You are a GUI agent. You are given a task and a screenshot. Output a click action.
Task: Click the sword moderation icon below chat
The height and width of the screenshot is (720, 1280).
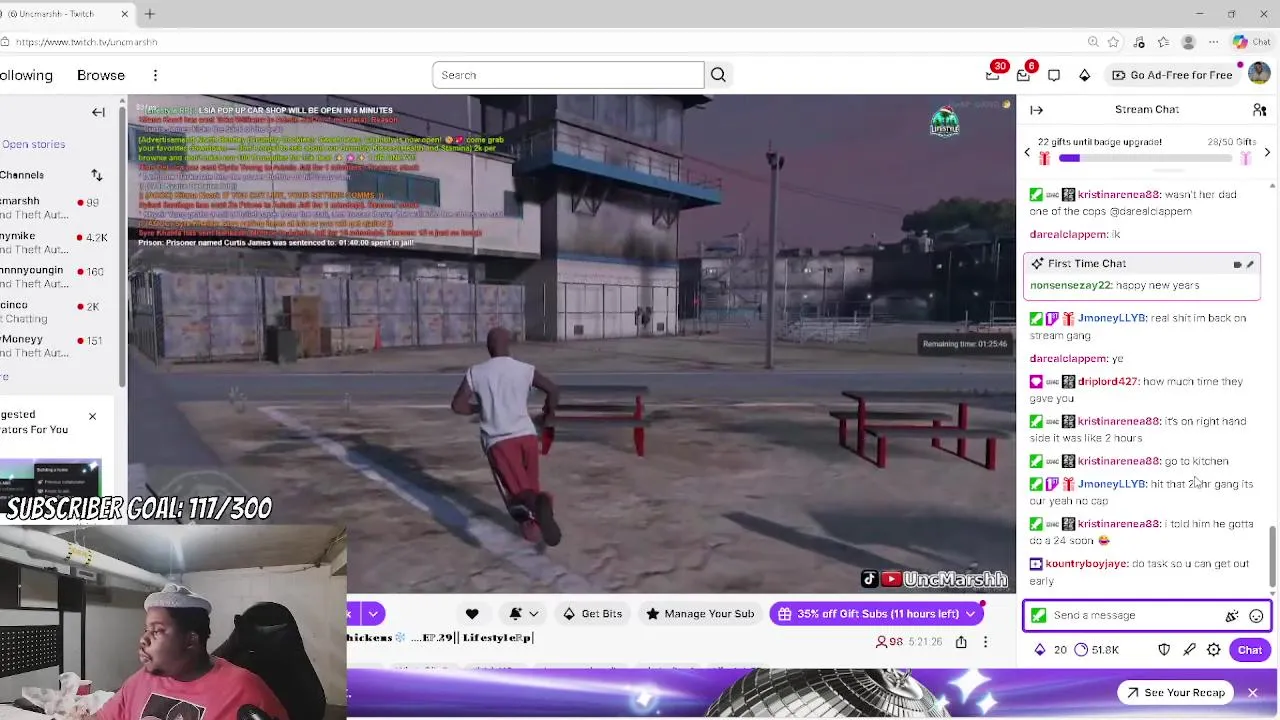[x=1189, y=650]
